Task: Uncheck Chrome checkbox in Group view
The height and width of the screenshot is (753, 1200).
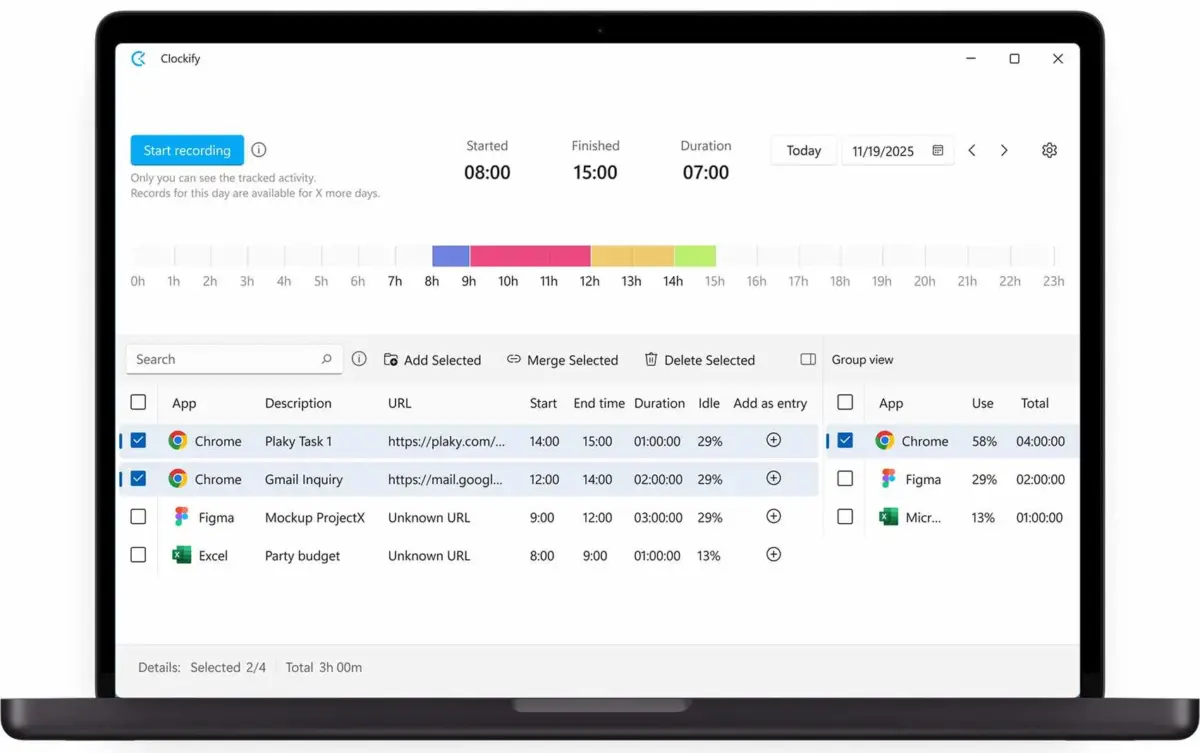Action: point(845,440)
